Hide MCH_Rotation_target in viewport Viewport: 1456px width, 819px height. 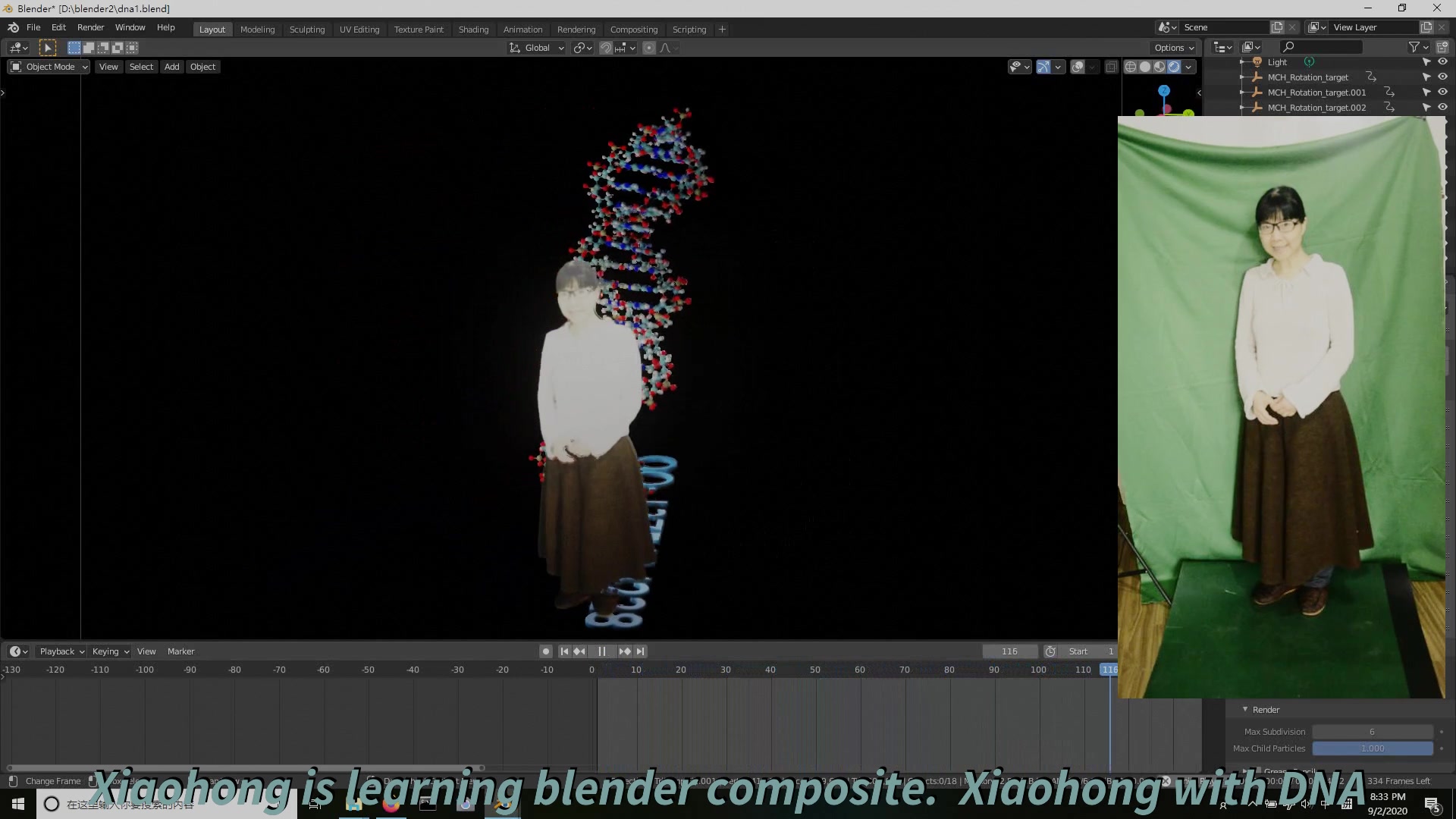1442,77
